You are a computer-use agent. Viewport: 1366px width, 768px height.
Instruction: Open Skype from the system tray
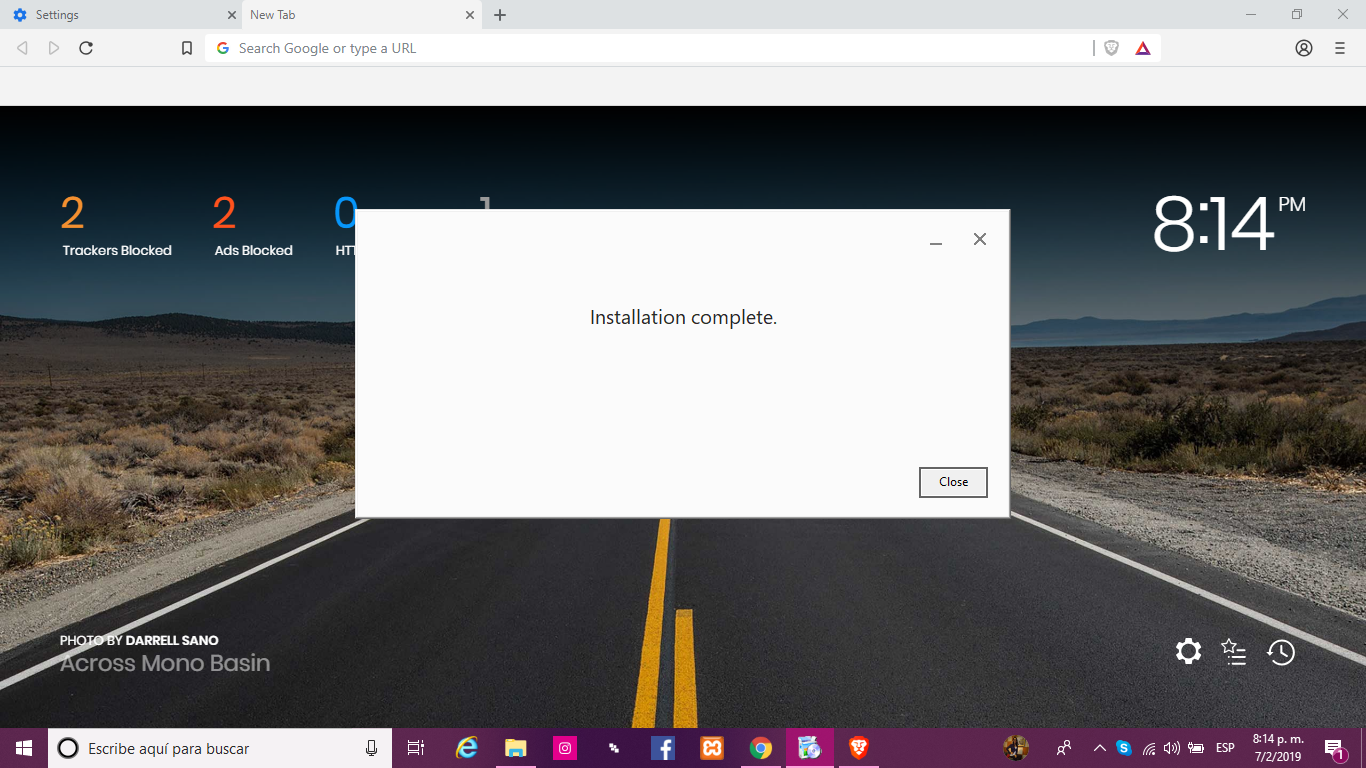pos(1124,748)
